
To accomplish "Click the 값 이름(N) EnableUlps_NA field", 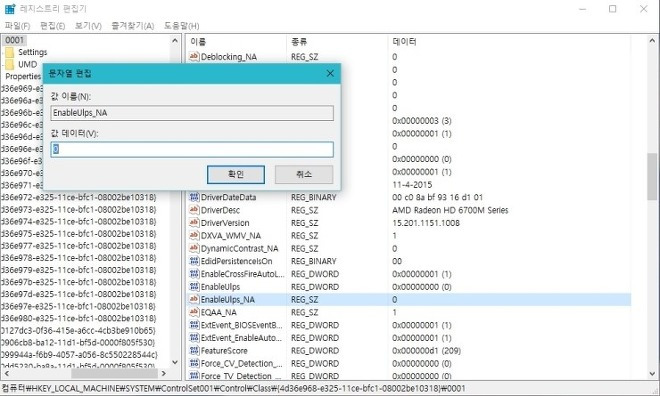I will 192,113.
